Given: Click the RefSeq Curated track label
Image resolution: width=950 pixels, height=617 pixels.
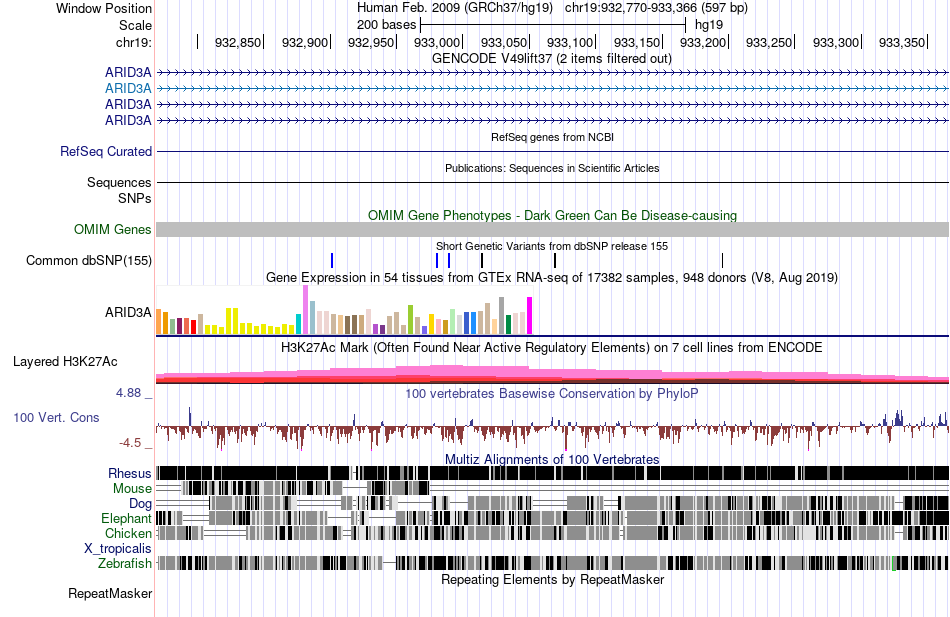Looking at the screenshot, I should [x=105, y=152].
